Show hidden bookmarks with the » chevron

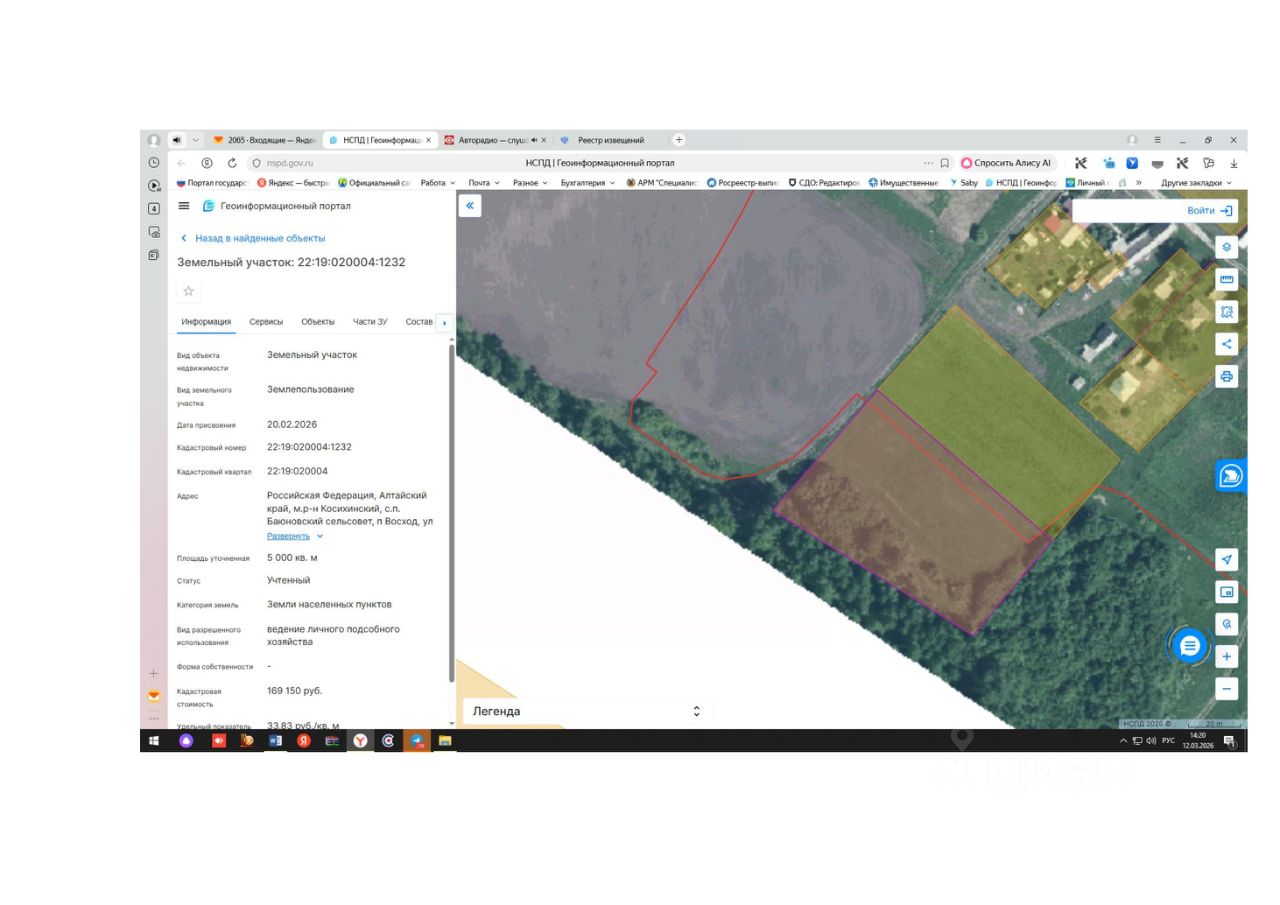(1138, 183)
